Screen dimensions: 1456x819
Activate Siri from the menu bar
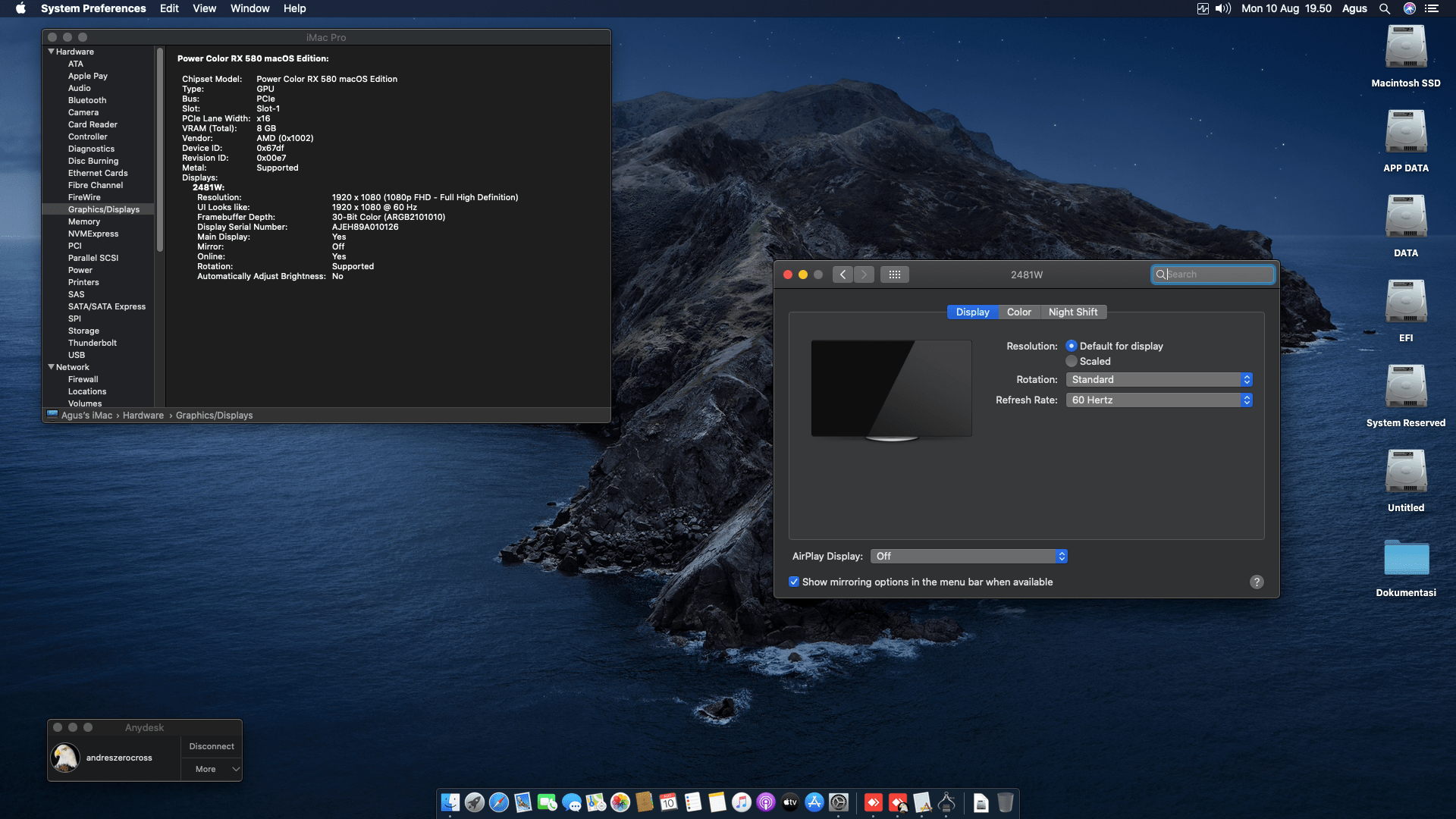[1410, 8]
